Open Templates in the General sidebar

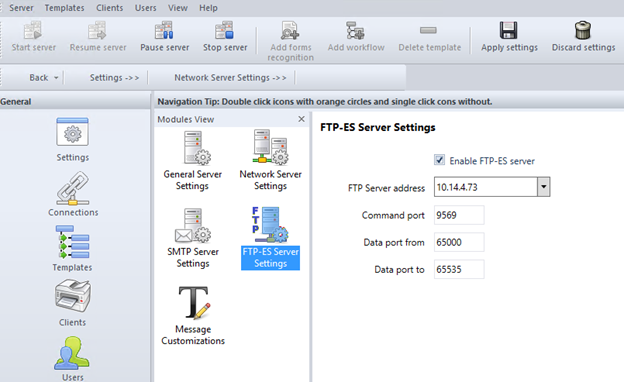pyautogui.click(x=72, y=249)
